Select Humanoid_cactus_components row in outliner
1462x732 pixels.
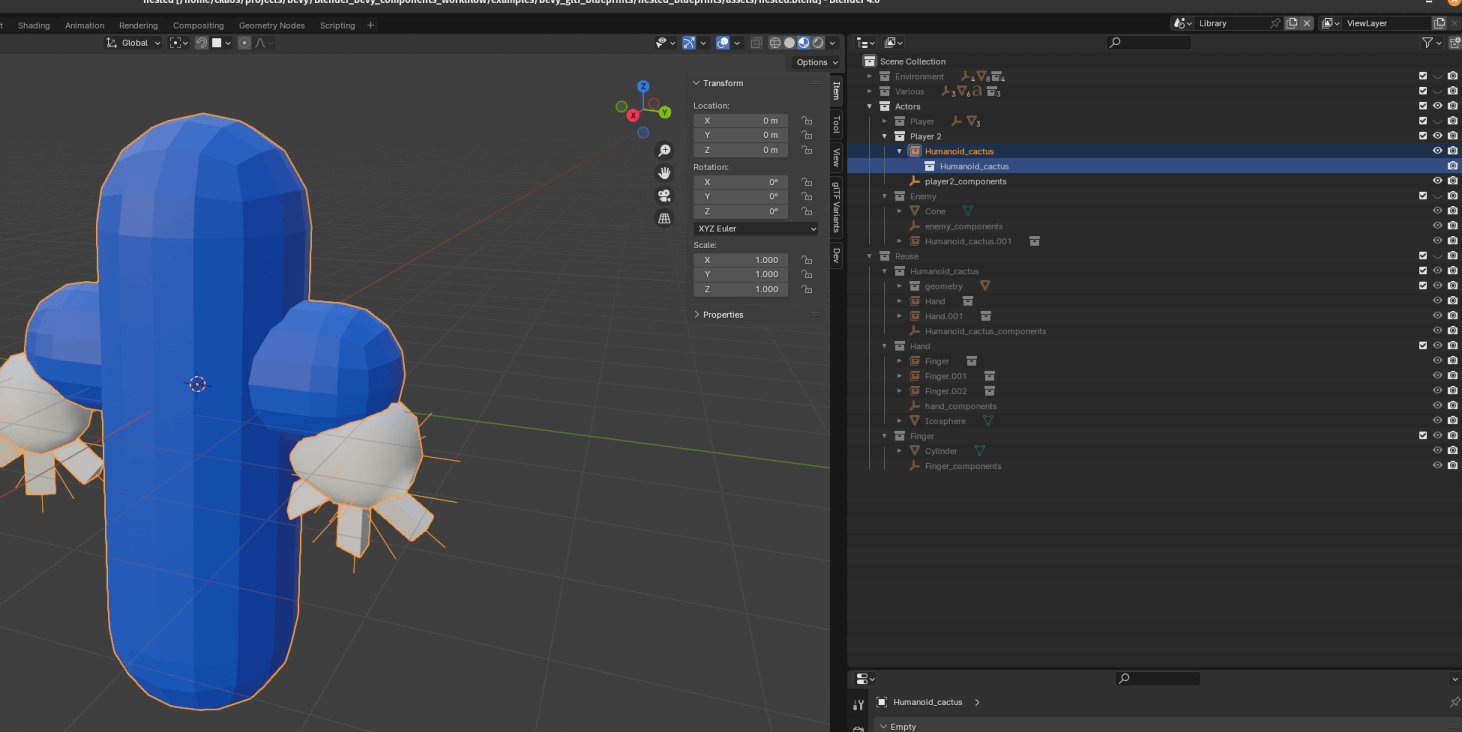click(x=985, y=331)
